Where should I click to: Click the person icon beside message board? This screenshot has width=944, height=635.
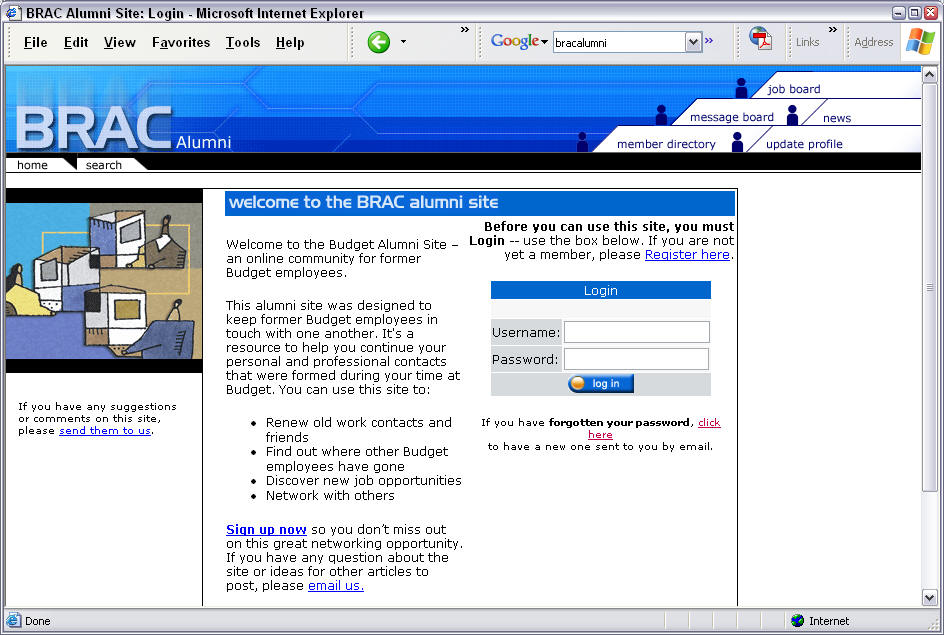661,115
